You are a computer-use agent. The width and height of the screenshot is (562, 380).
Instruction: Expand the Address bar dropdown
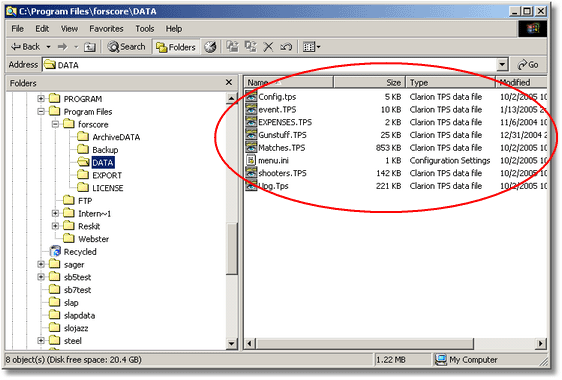502,65
